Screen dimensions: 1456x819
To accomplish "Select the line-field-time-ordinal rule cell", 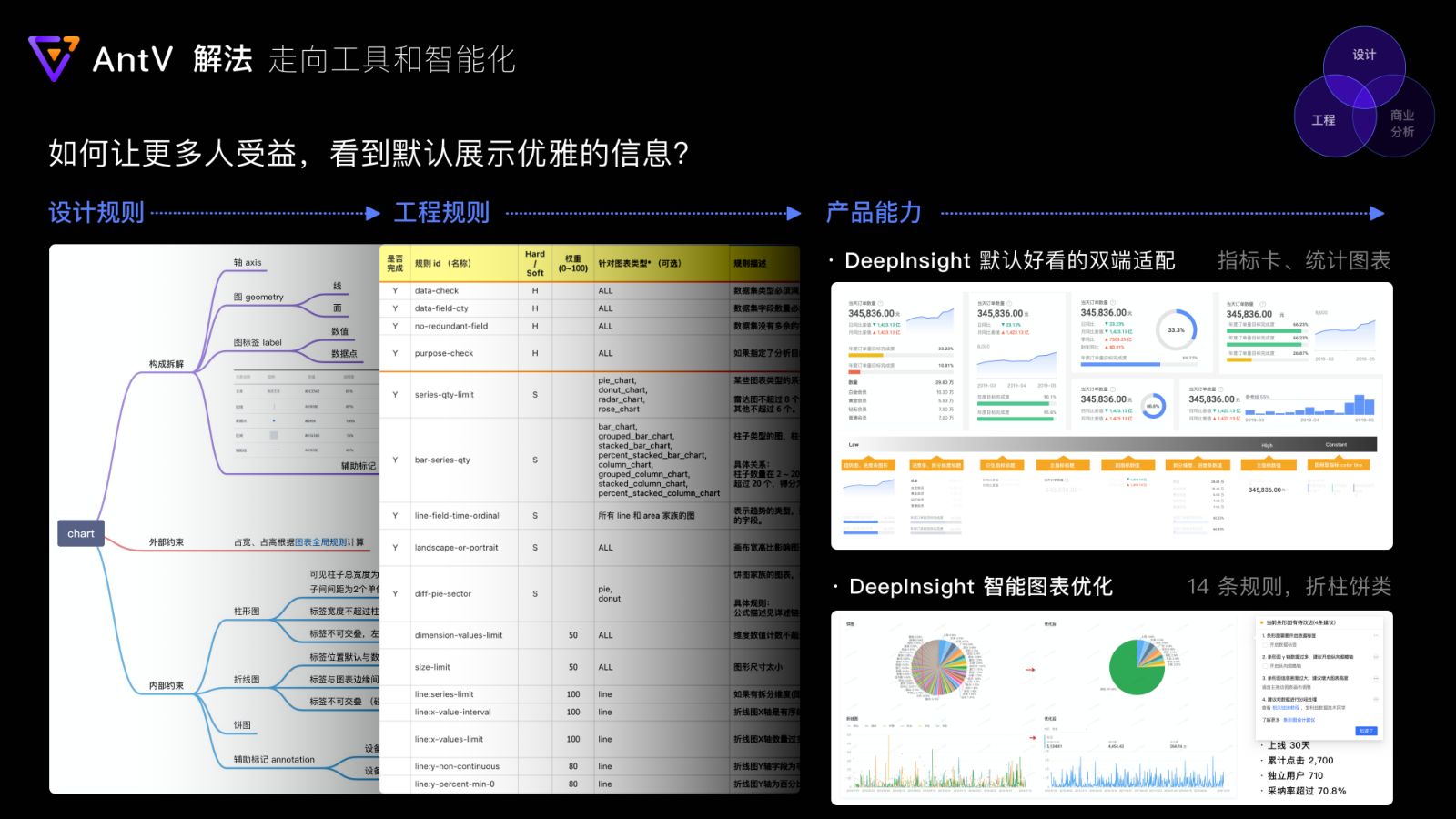I will point(464,516).
